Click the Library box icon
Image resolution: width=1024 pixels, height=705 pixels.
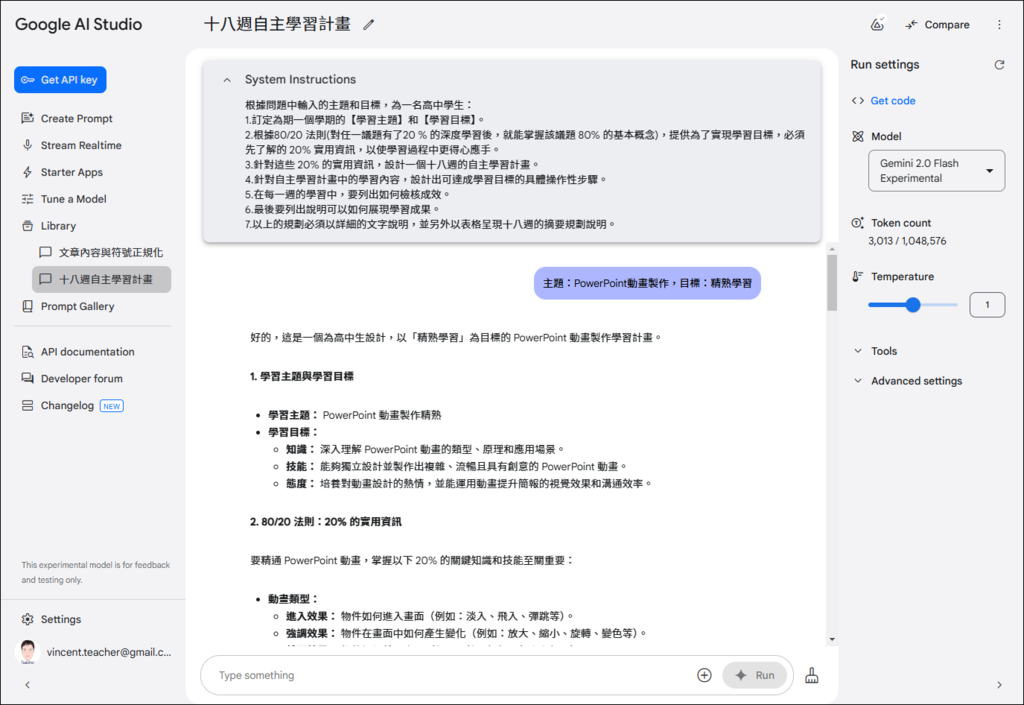tap(27, 225)
